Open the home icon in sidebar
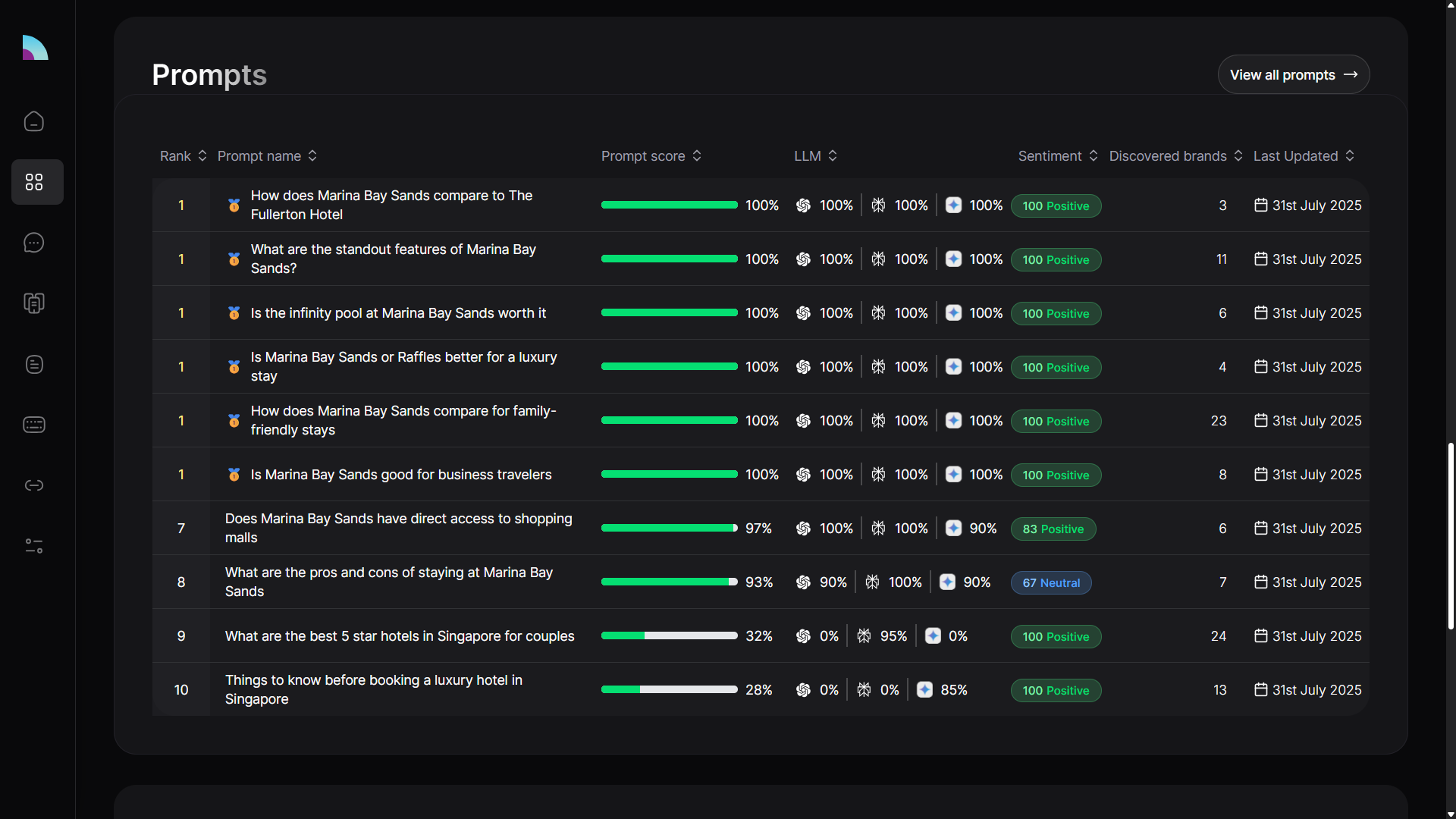Screen dimensions: 1456x819 tap(34, 121)
